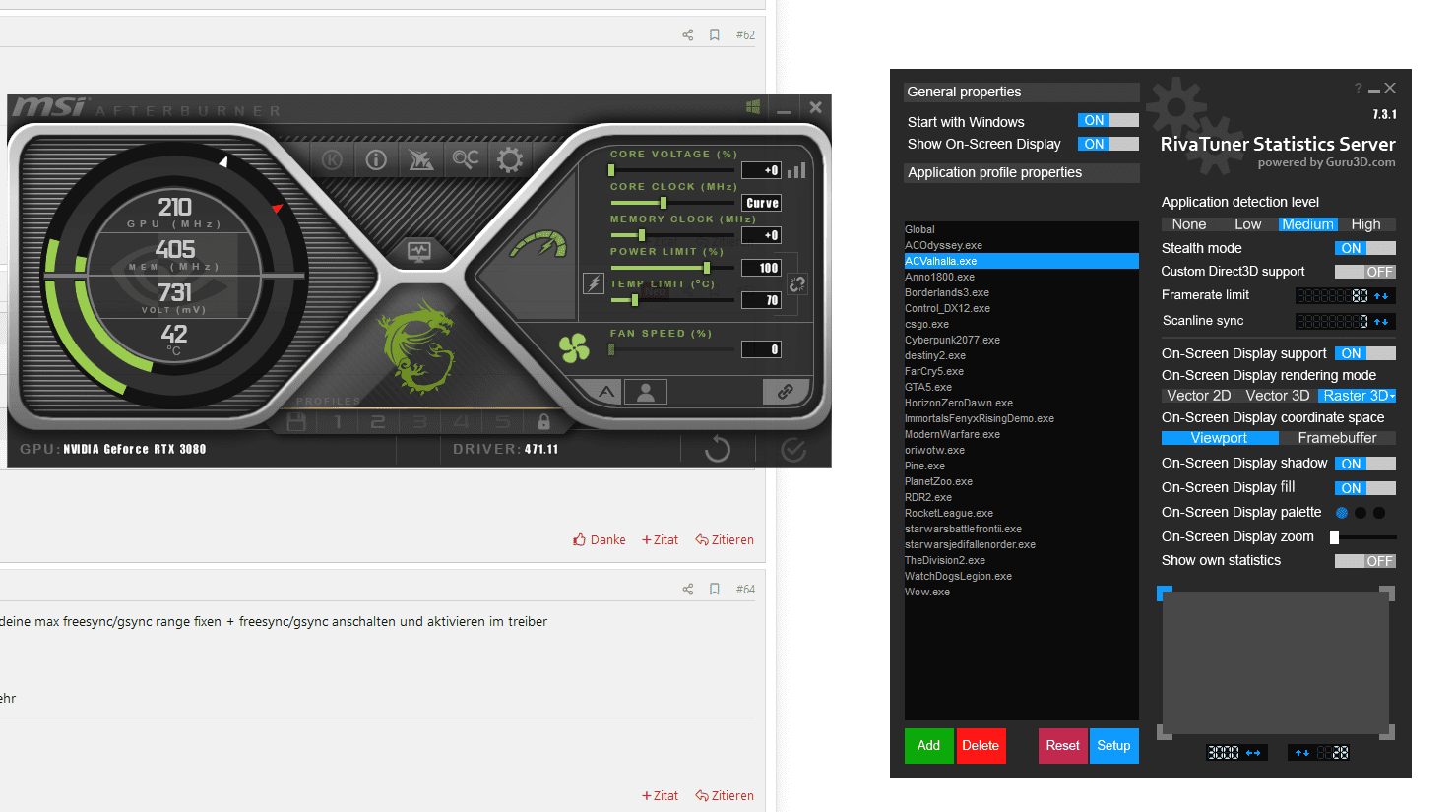Open the info icon in Afterburner
The height and width of the screenshot is (812, 1456).
[x=376, y=159]
